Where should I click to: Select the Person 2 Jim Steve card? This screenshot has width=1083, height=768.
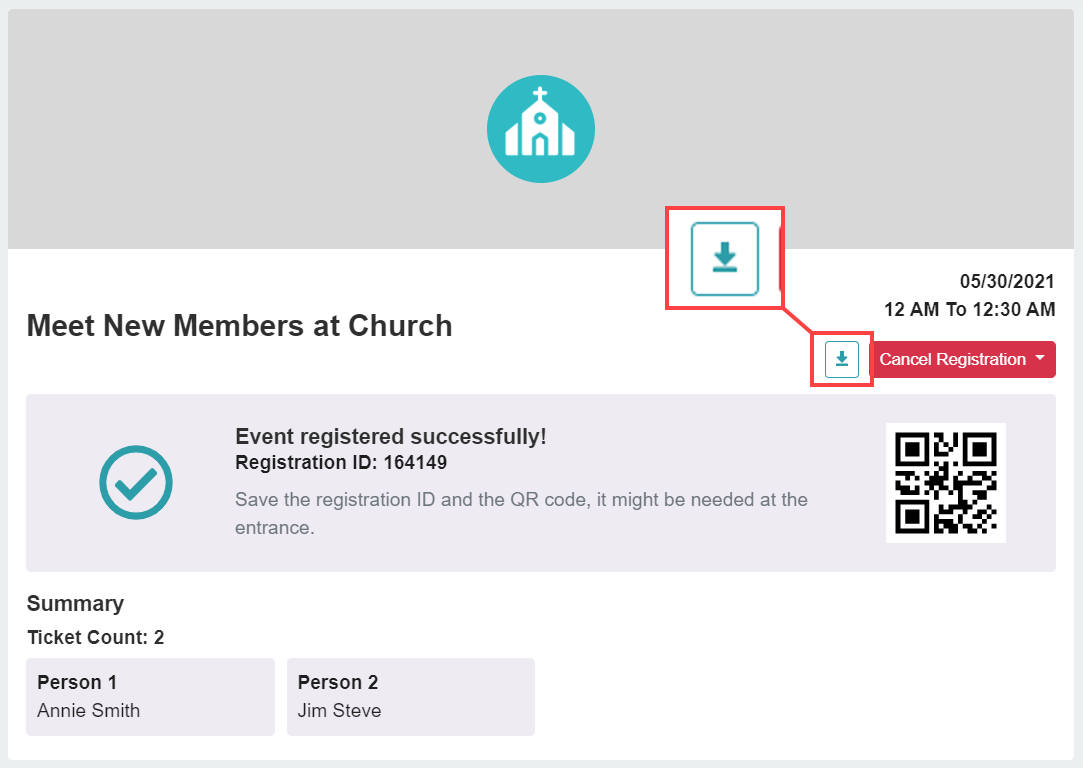[x=411, y=696]
